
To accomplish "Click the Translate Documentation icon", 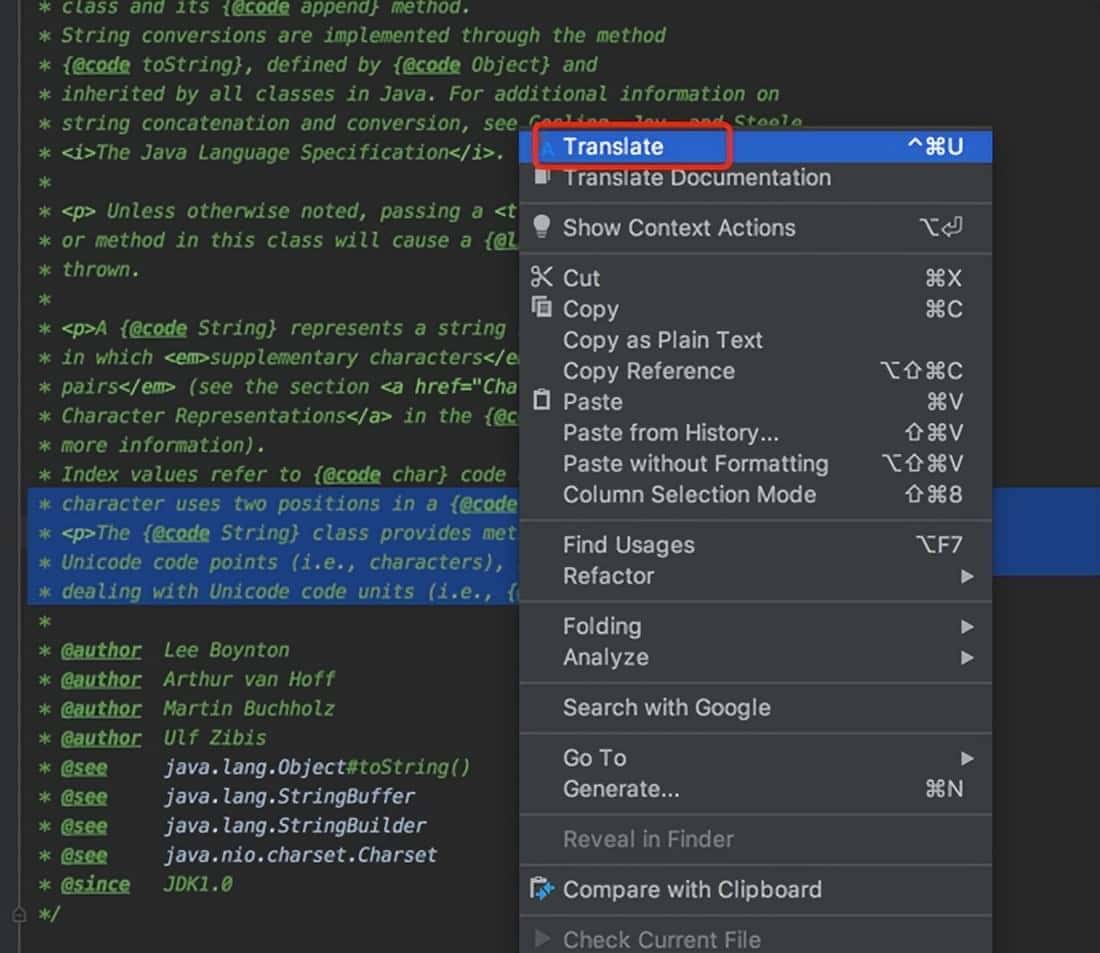I will coord(542,177).
